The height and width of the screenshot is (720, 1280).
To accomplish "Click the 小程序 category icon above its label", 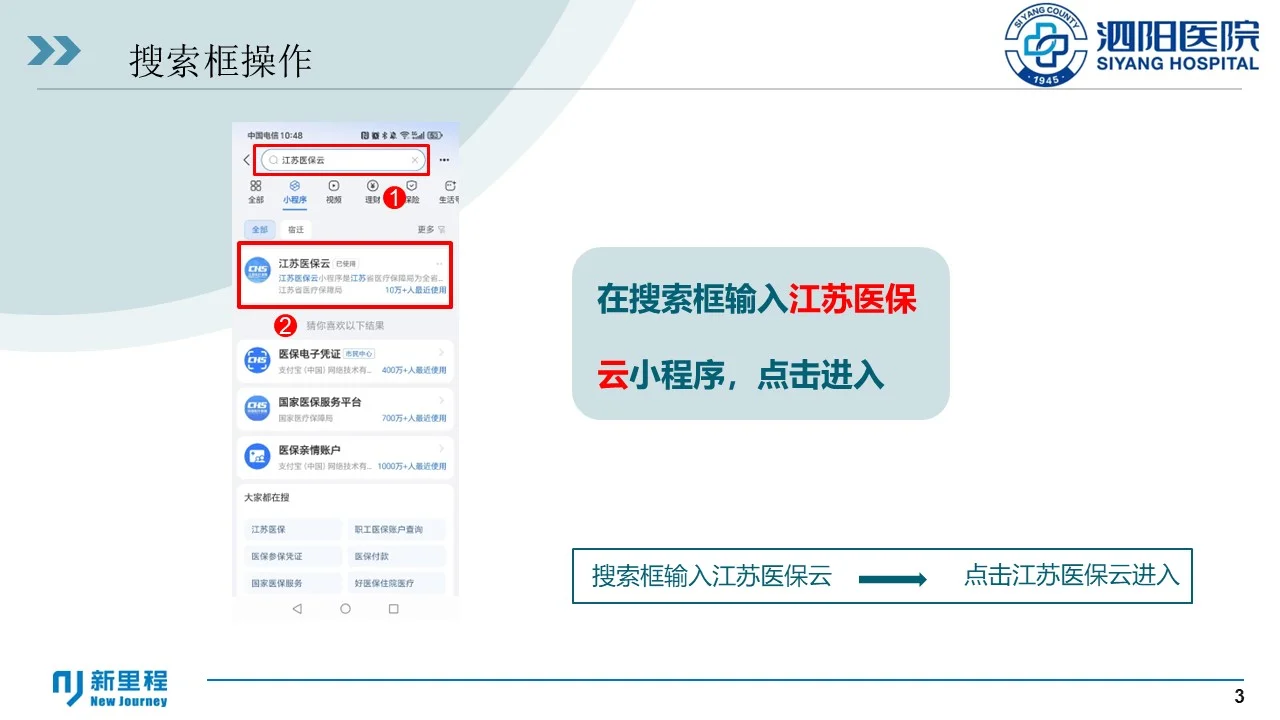I will pos(295,187).
